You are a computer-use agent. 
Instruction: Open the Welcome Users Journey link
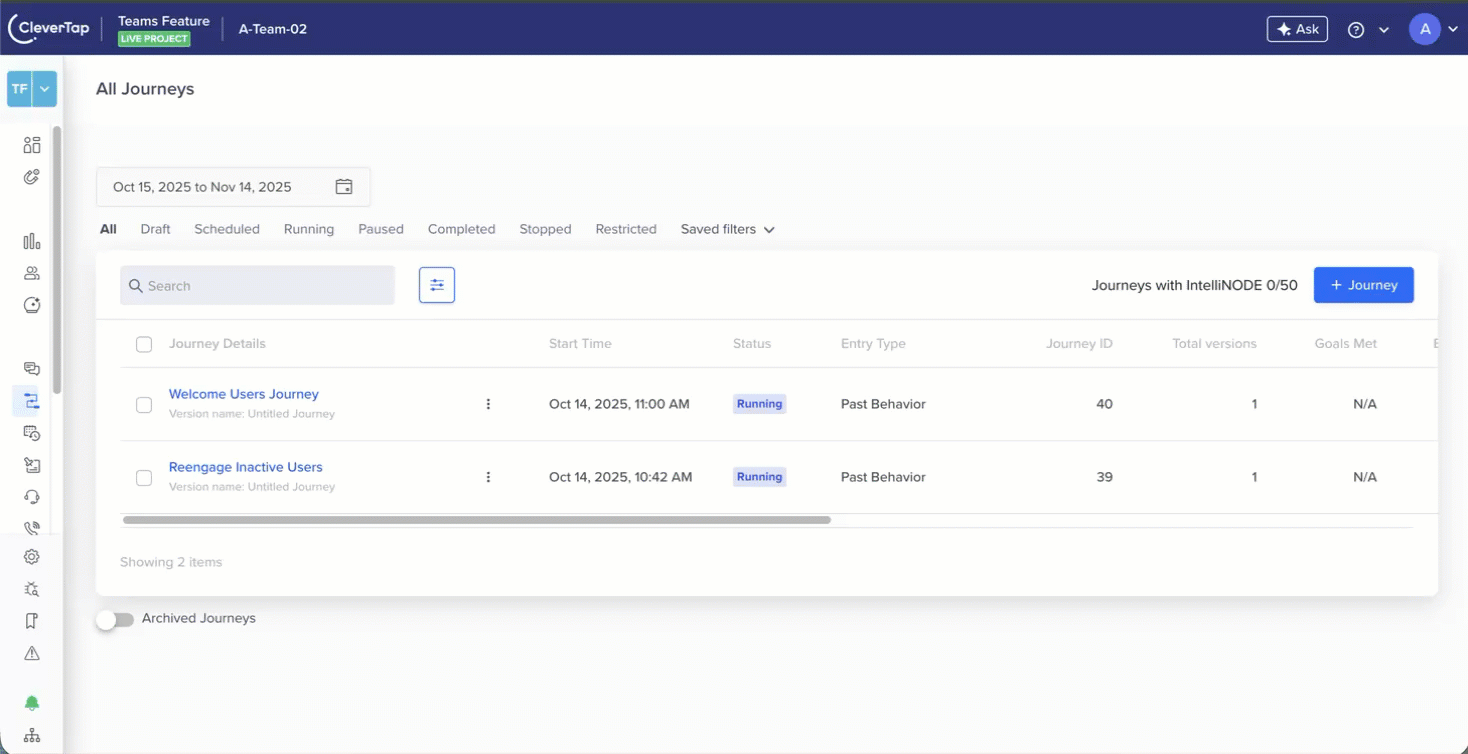coord(243,394)
